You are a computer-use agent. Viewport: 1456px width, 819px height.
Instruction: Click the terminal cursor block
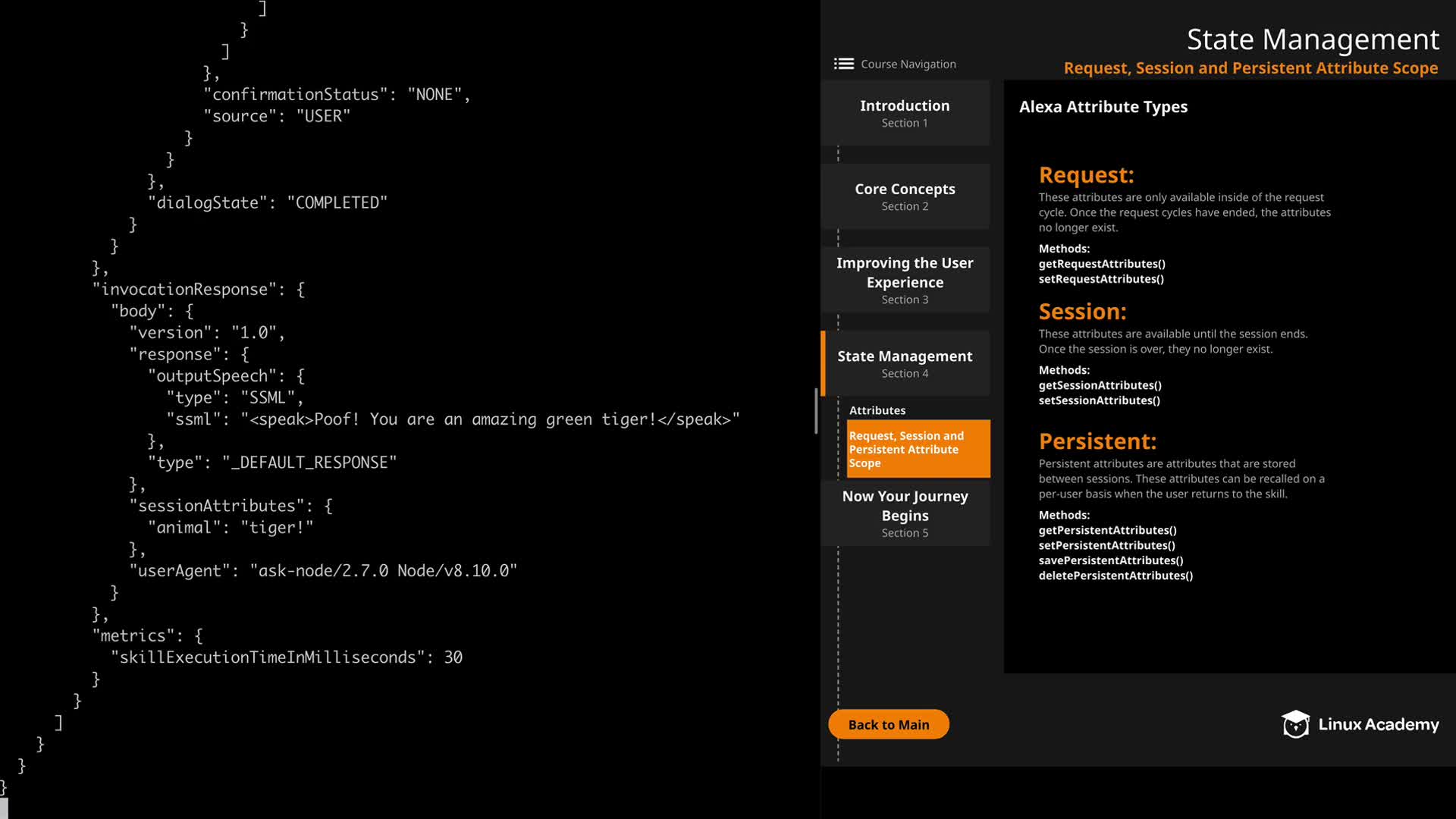pyautogui.click(x=4, y=808)
